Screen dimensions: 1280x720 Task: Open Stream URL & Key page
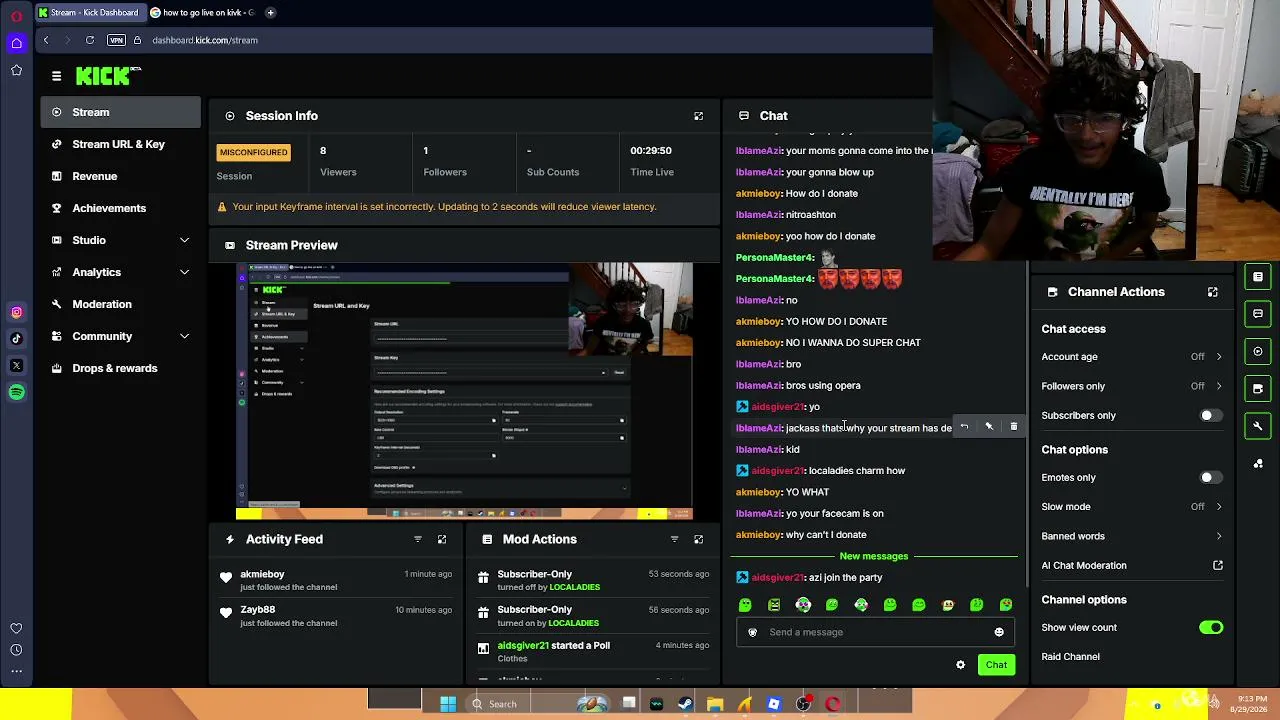121,144
